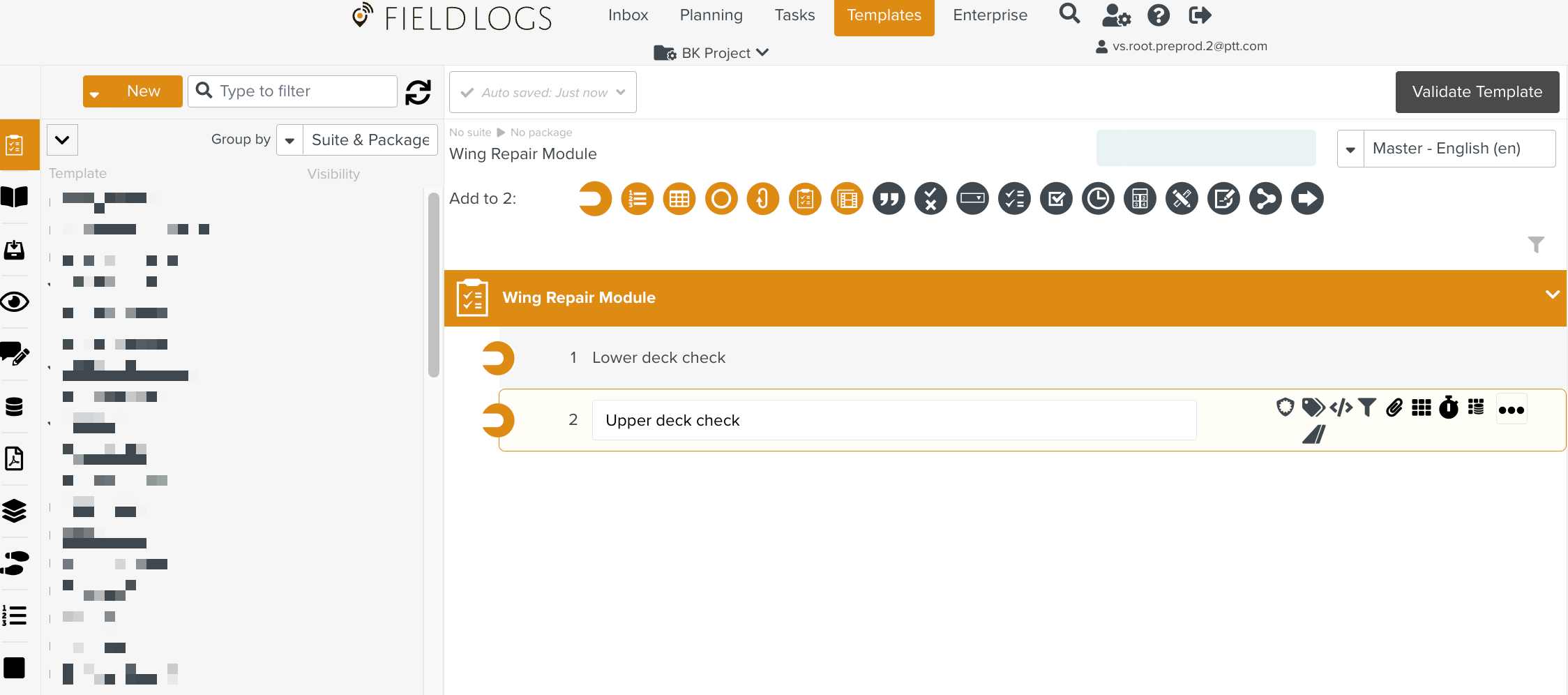
Task: Switch to the Planning tab
Action: tap(711, 15)
